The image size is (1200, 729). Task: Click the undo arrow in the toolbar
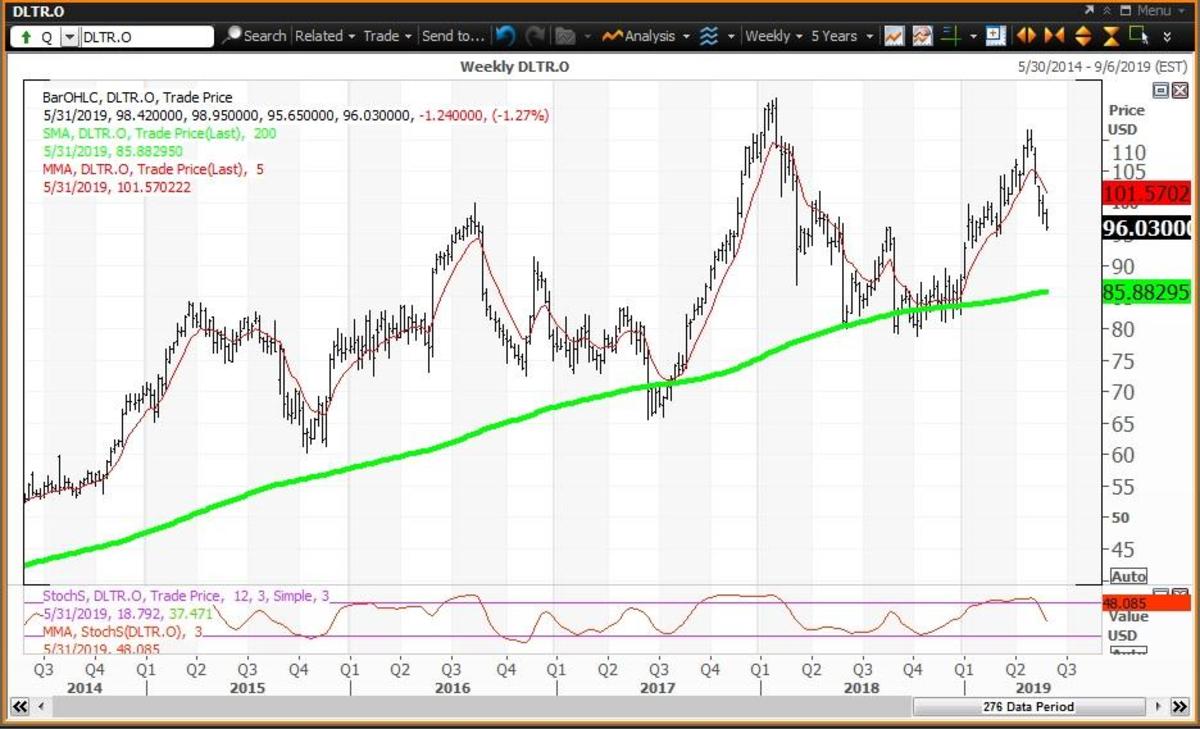click(505, 36)
